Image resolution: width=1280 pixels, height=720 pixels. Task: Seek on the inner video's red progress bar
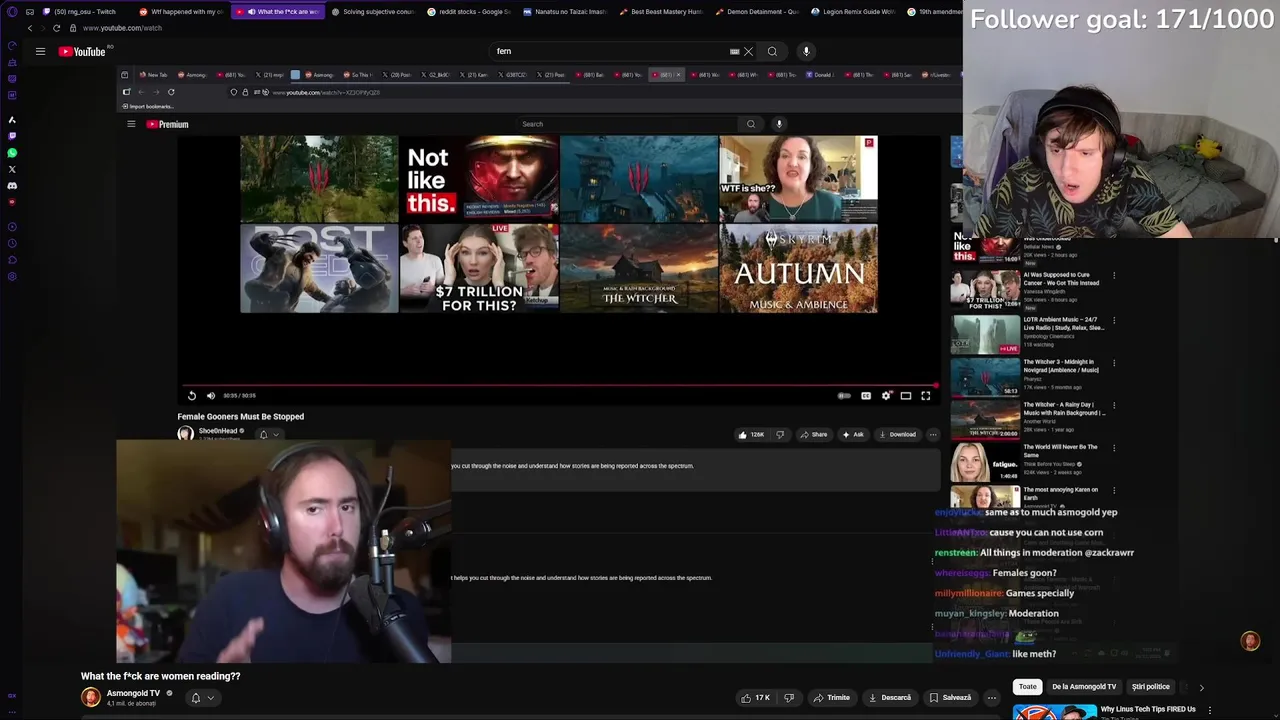coord(558,385)
